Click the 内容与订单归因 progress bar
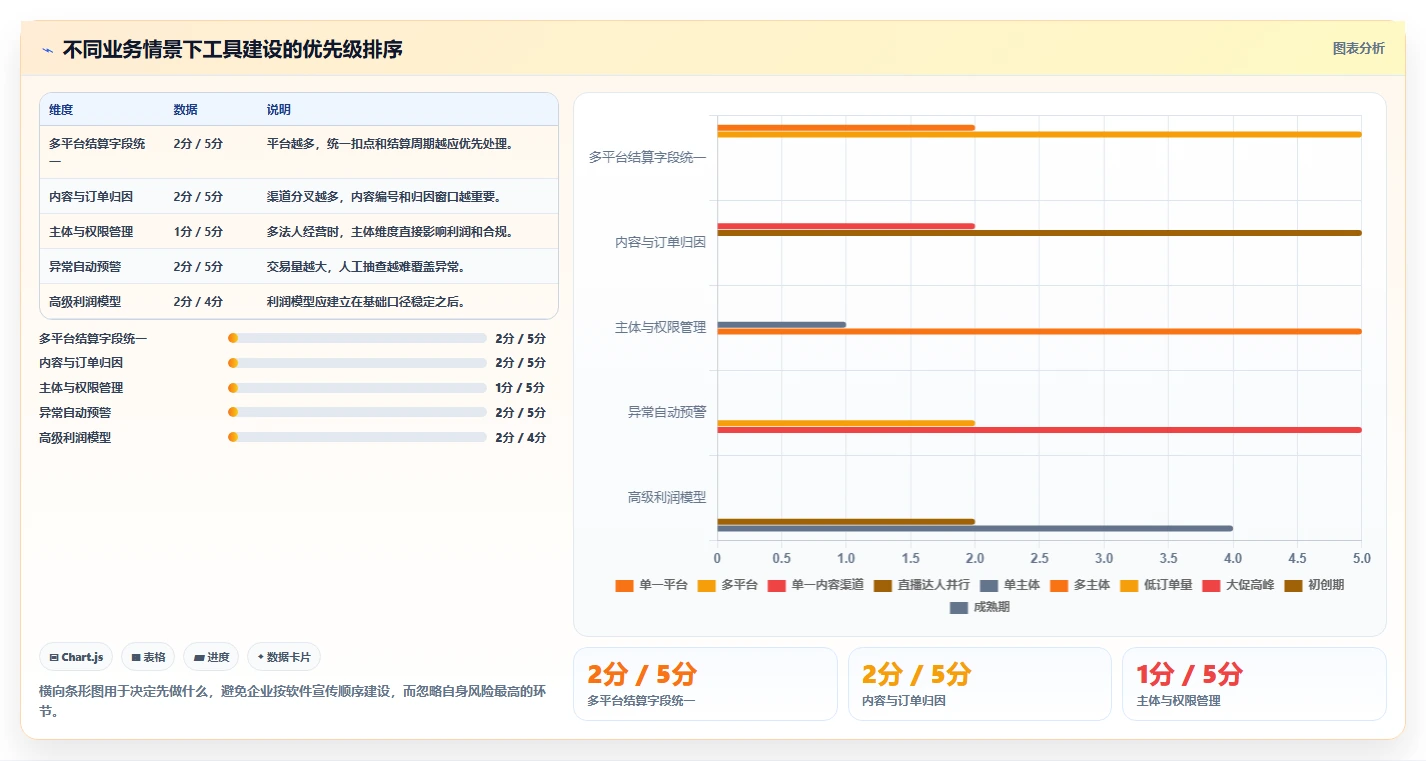Image resolution: width=1426 pixels, height=761 pixels. (x=357, y=363)
